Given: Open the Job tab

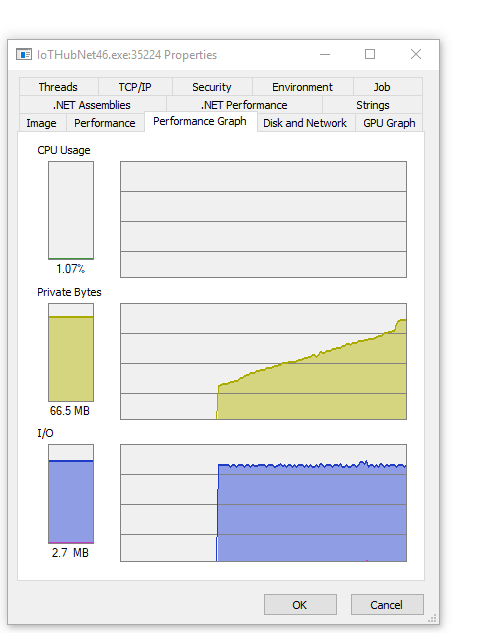Looking at the screenshot, I should [382, 87].
